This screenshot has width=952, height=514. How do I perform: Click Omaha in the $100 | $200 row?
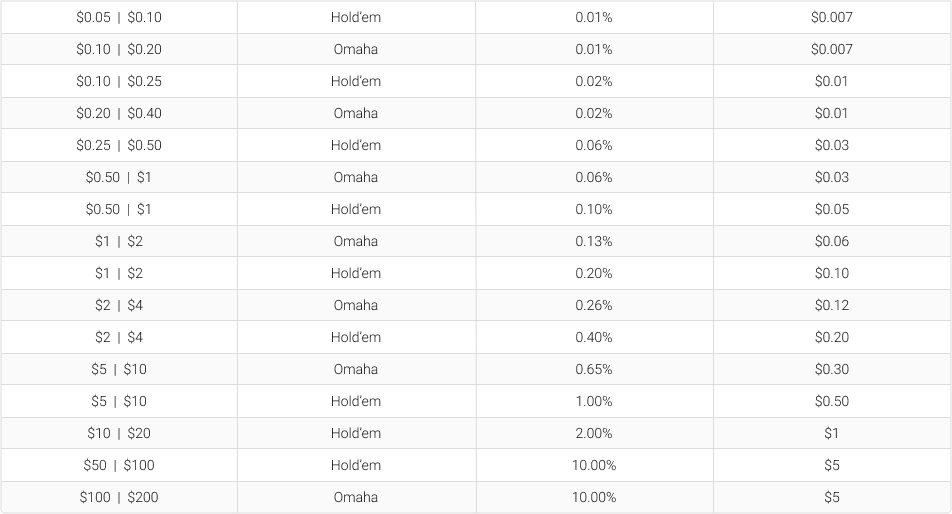click(356, 497)
